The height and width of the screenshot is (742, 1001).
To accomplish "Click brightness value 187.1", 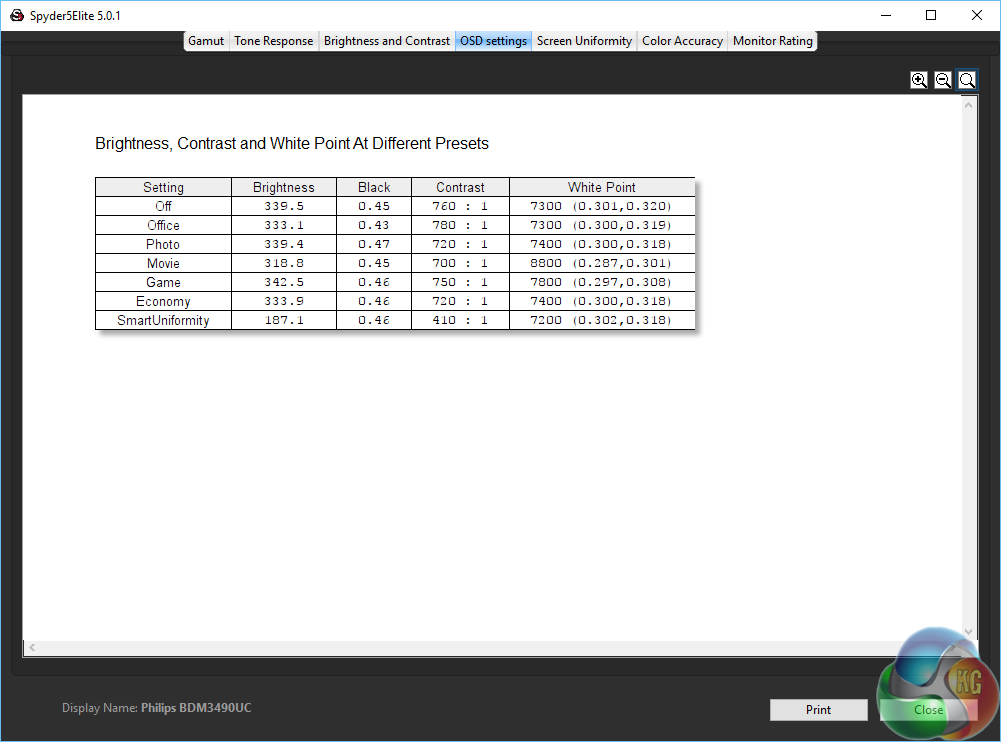I will pyautogui.click(x=284, y=320).
